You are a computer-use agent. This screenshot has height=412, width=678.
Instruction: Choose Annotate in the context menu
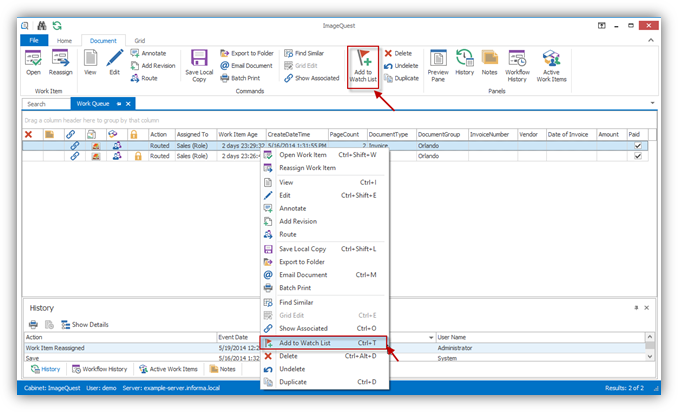pos(324,208)
